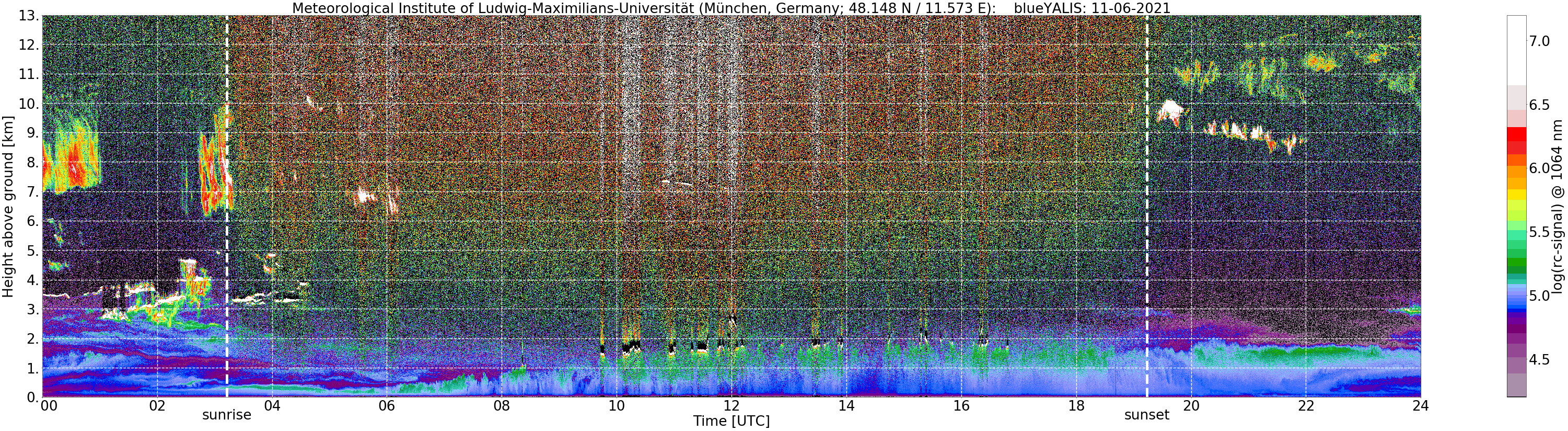
Task: Click the '20' time tick label
Action: (1191, 406)
